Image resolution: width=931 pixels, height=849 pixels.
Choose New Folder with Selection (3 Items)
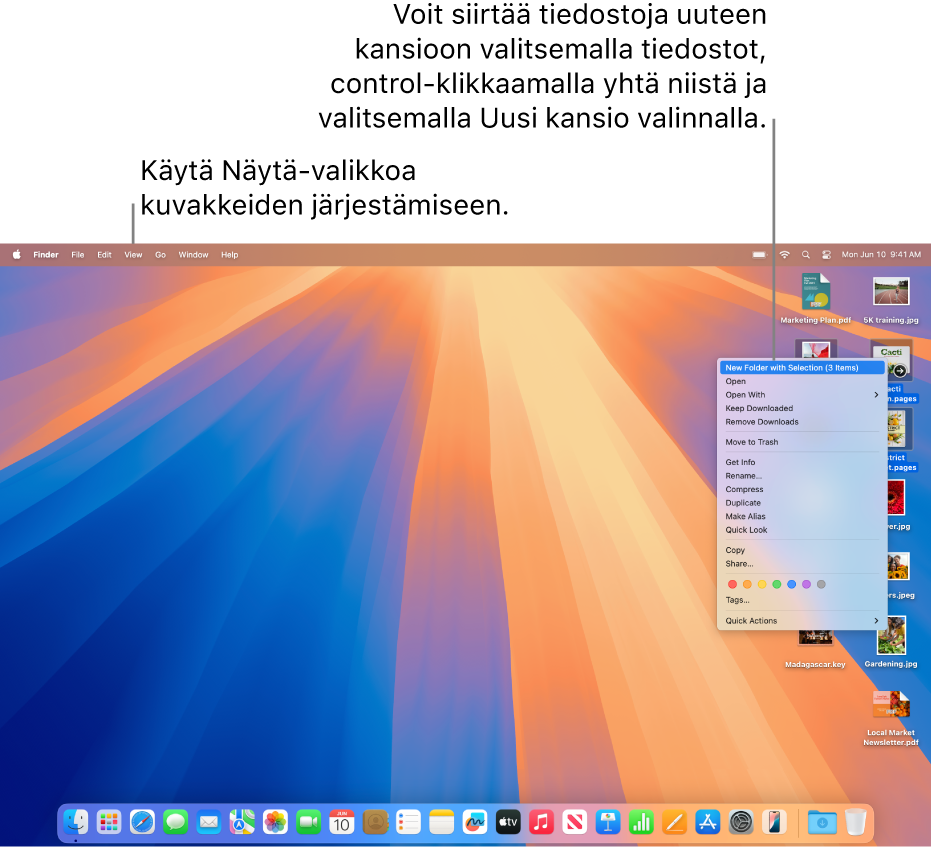[x=803, y=368]
